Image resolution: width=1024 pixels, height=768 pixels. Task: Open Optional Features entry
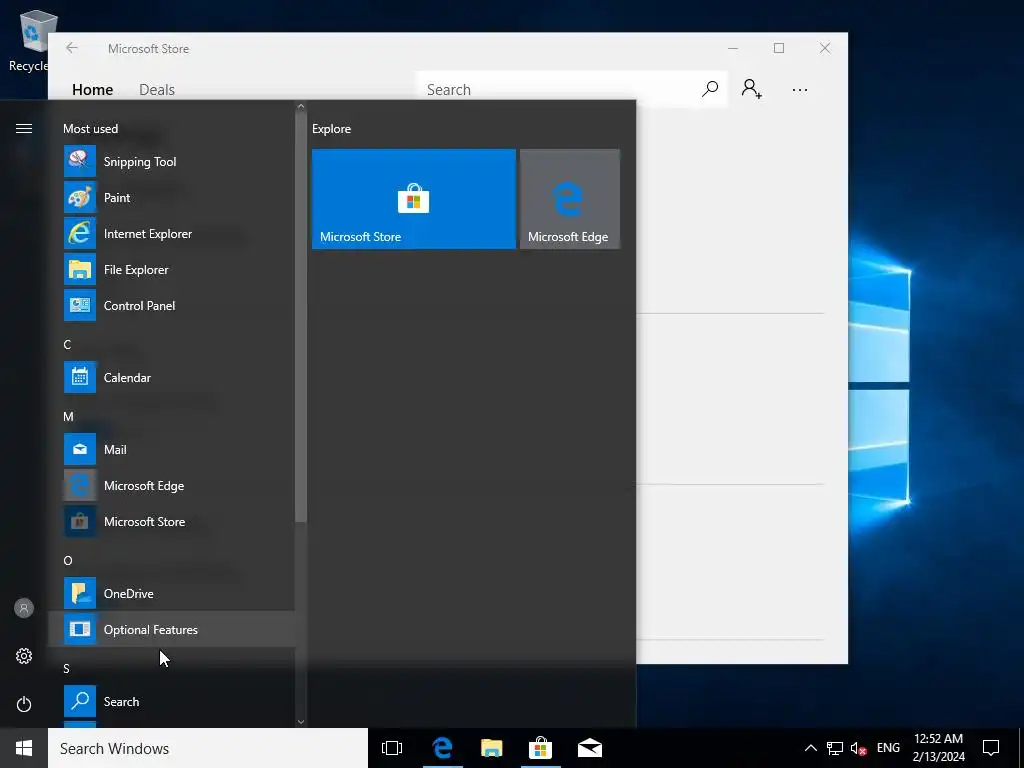pyautogui.click(x=171, y=629)
